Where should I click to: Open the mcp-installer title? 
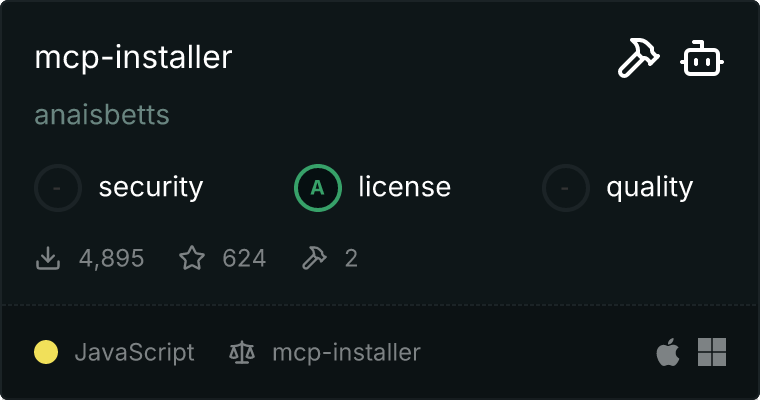click(x=133, y=58)
